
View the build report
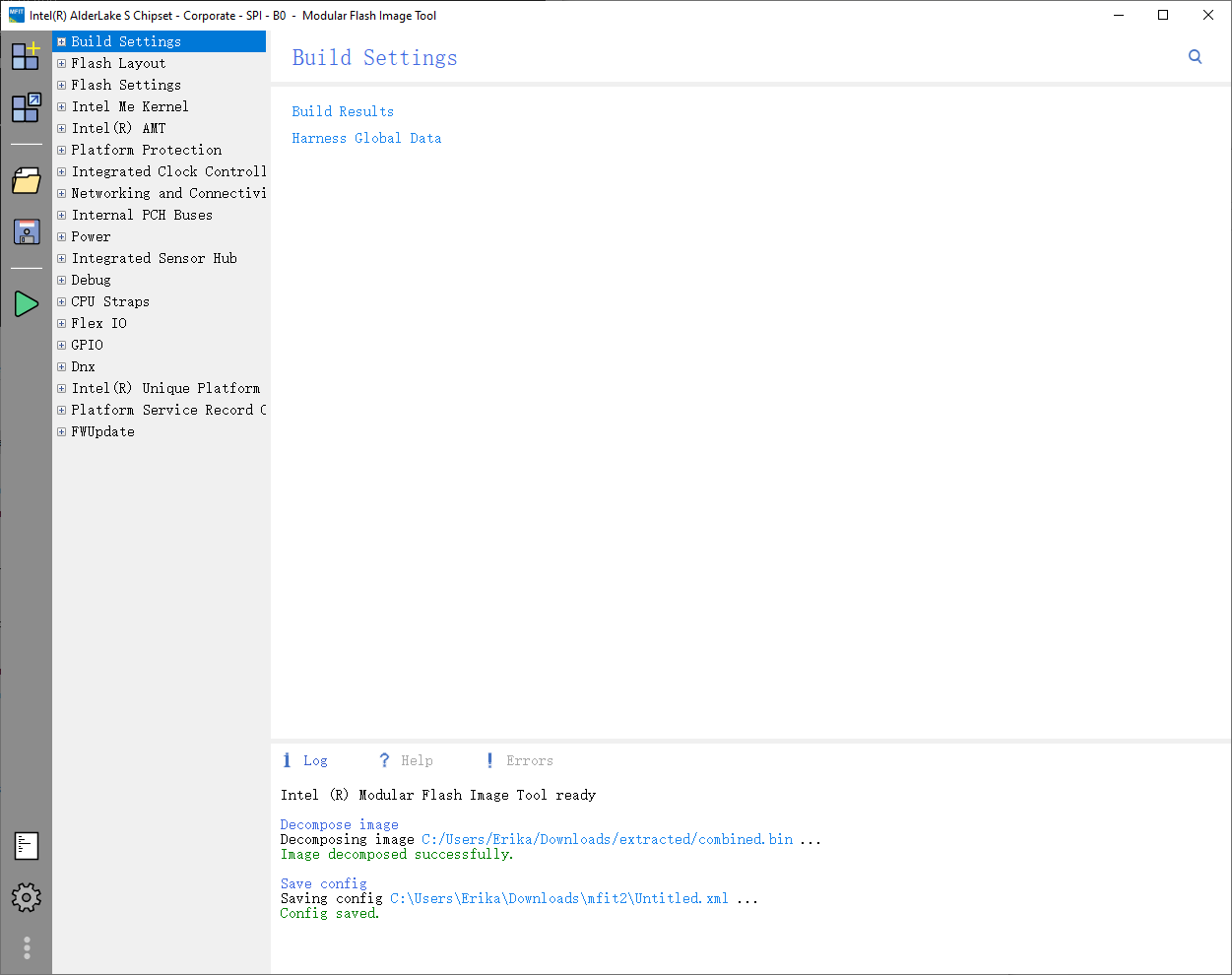tap(27, 845)
